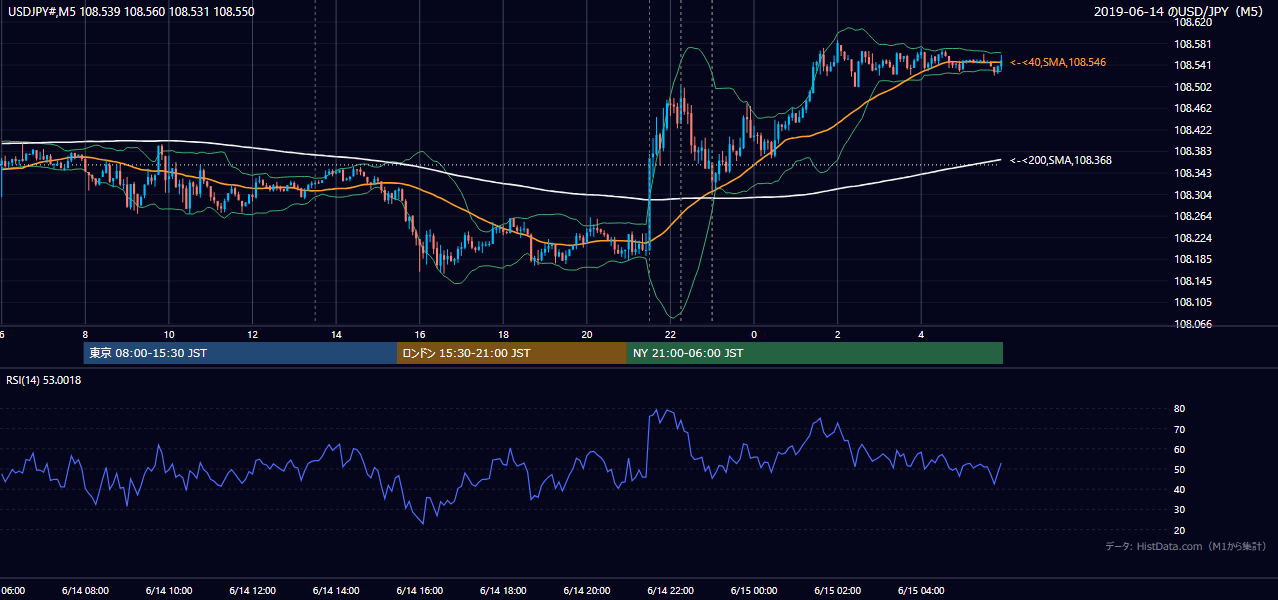Click the 6/15 02:00 bottom time label

click(x=838, y=590)
